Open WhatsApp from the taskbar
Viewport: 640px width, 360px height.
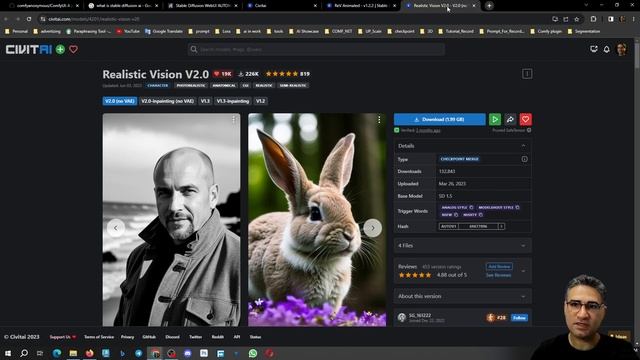[x=253, y=353]
